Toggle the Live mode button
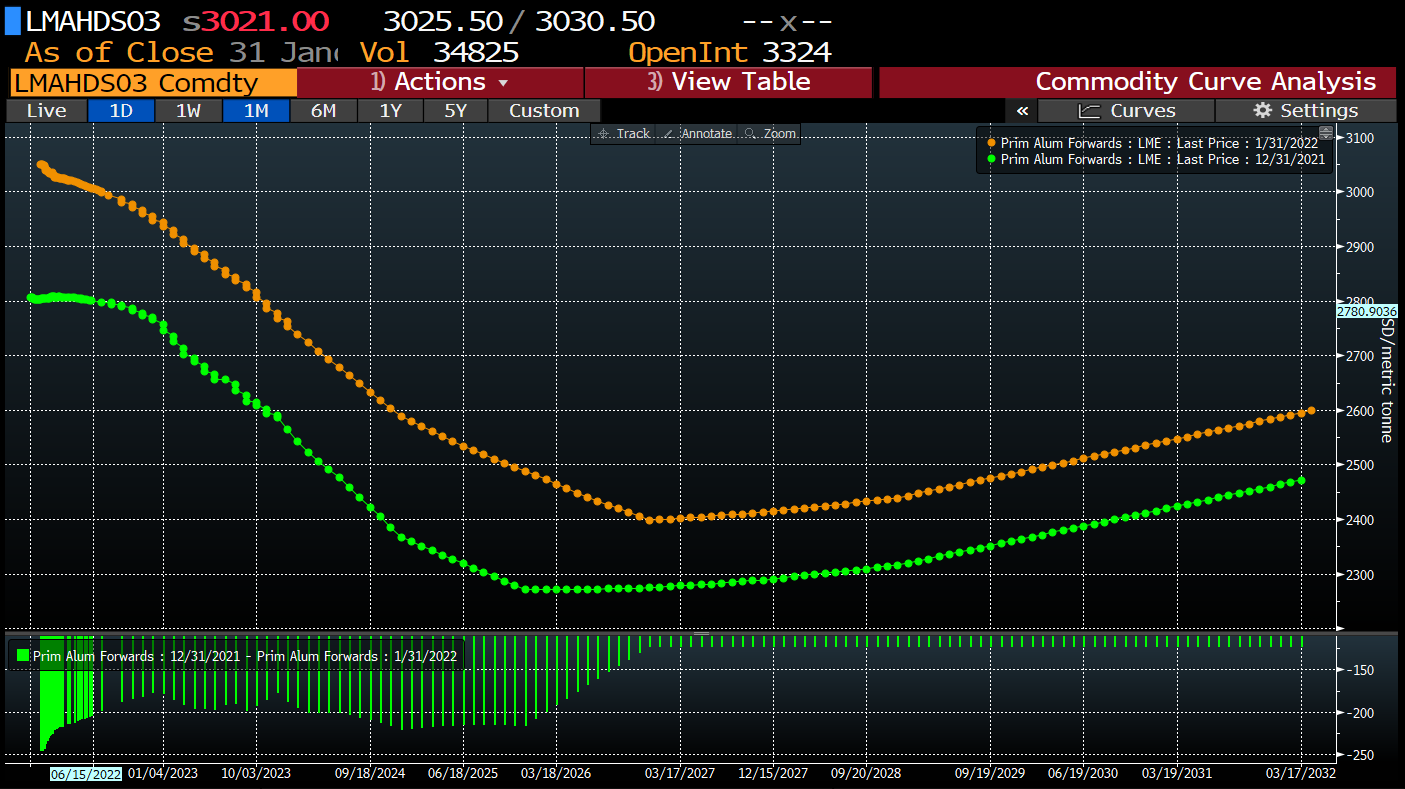 tap(46, 111)
